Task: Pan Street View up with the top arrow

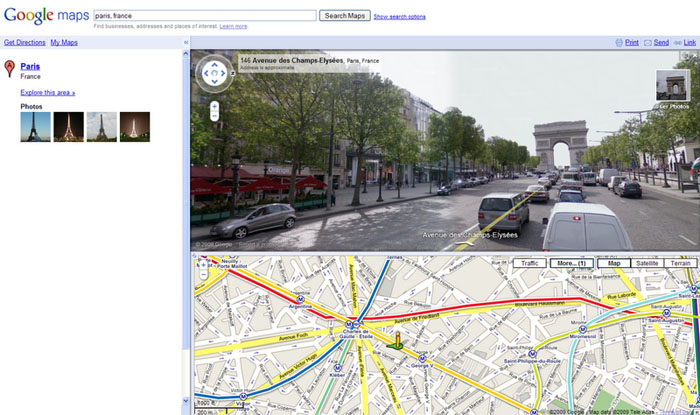Action: [214, 65]
